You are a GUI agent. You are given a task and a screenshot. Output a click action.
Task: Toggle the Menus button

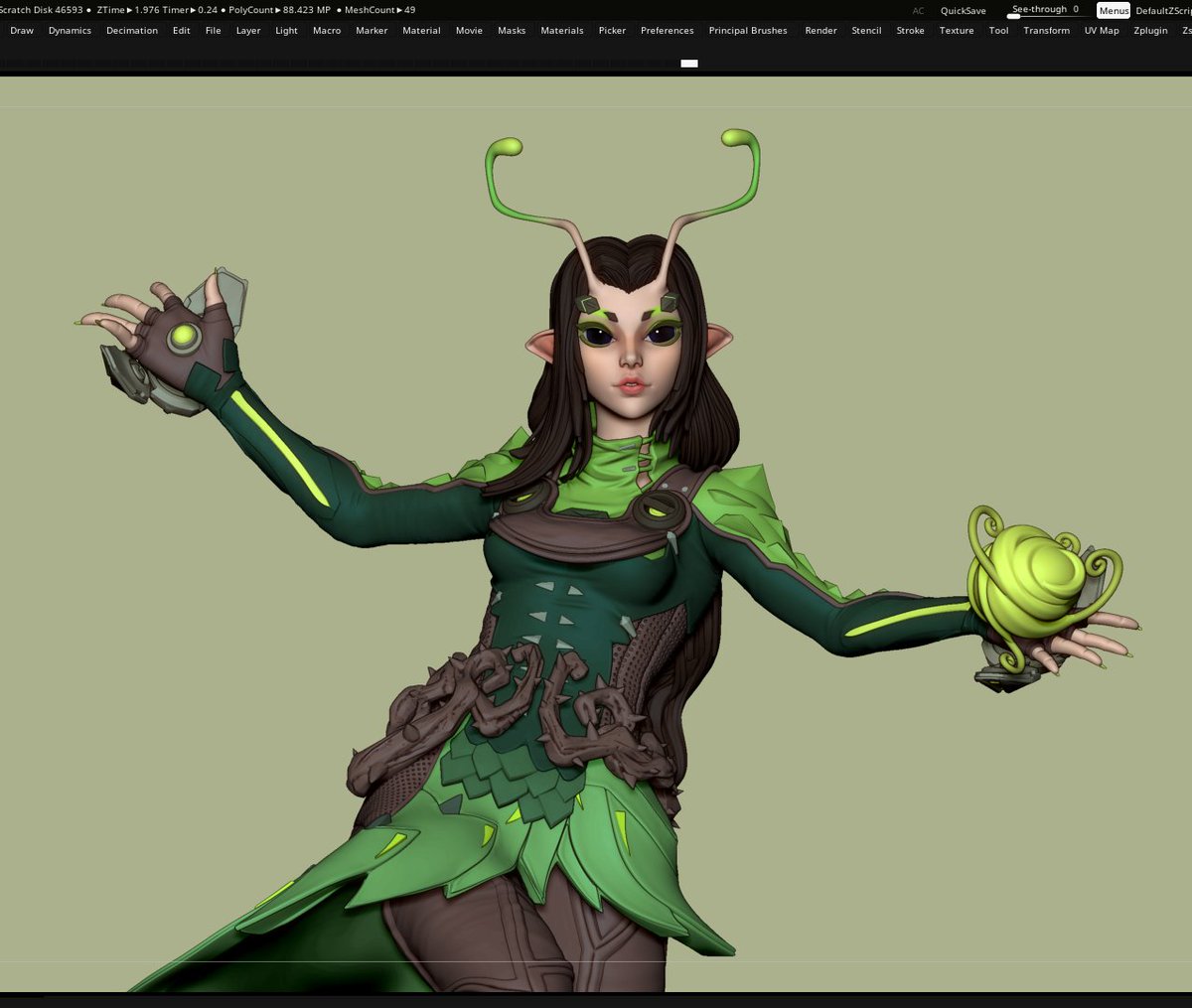[1114, 11]
